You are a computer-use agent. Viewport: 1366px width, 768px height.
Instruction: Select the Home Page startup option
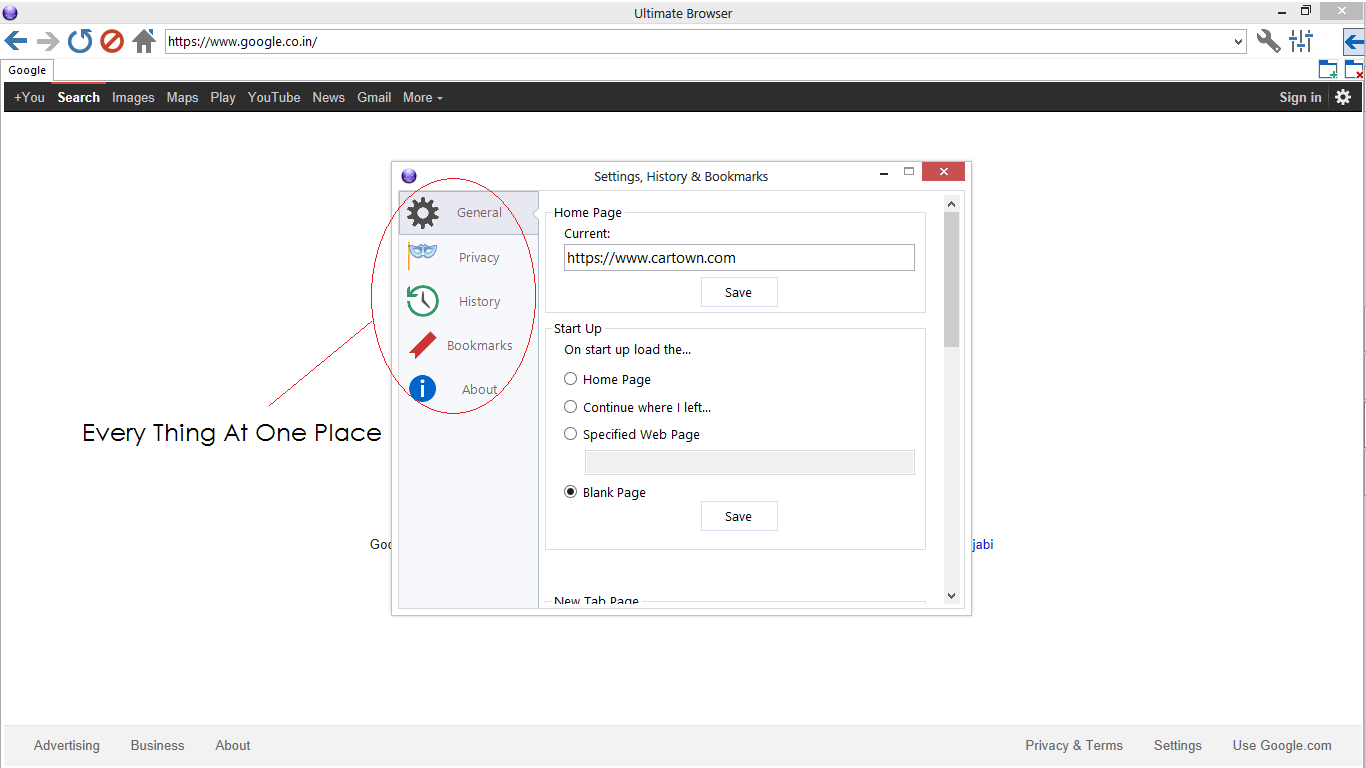(570, 379)
